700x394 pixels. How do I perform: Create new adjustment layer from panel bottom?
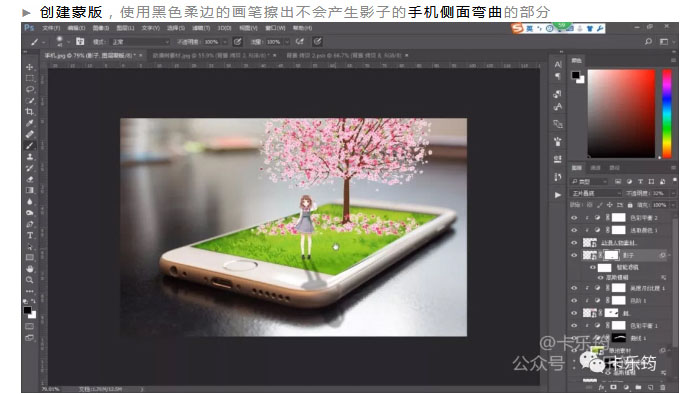tap(626, 387)
